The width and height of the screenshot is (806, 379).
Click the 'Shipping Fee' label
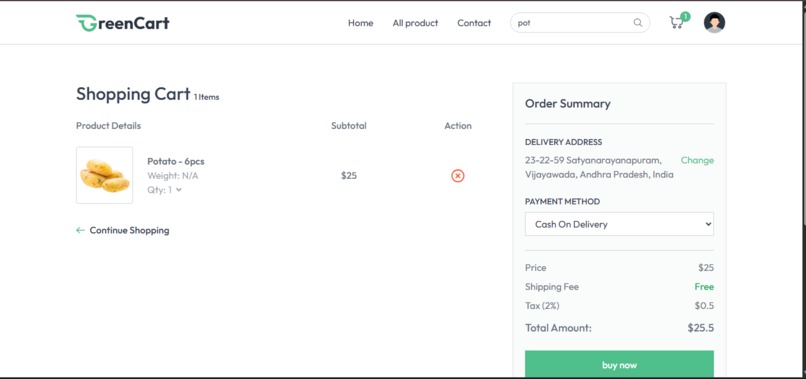[x=552, y=287]
